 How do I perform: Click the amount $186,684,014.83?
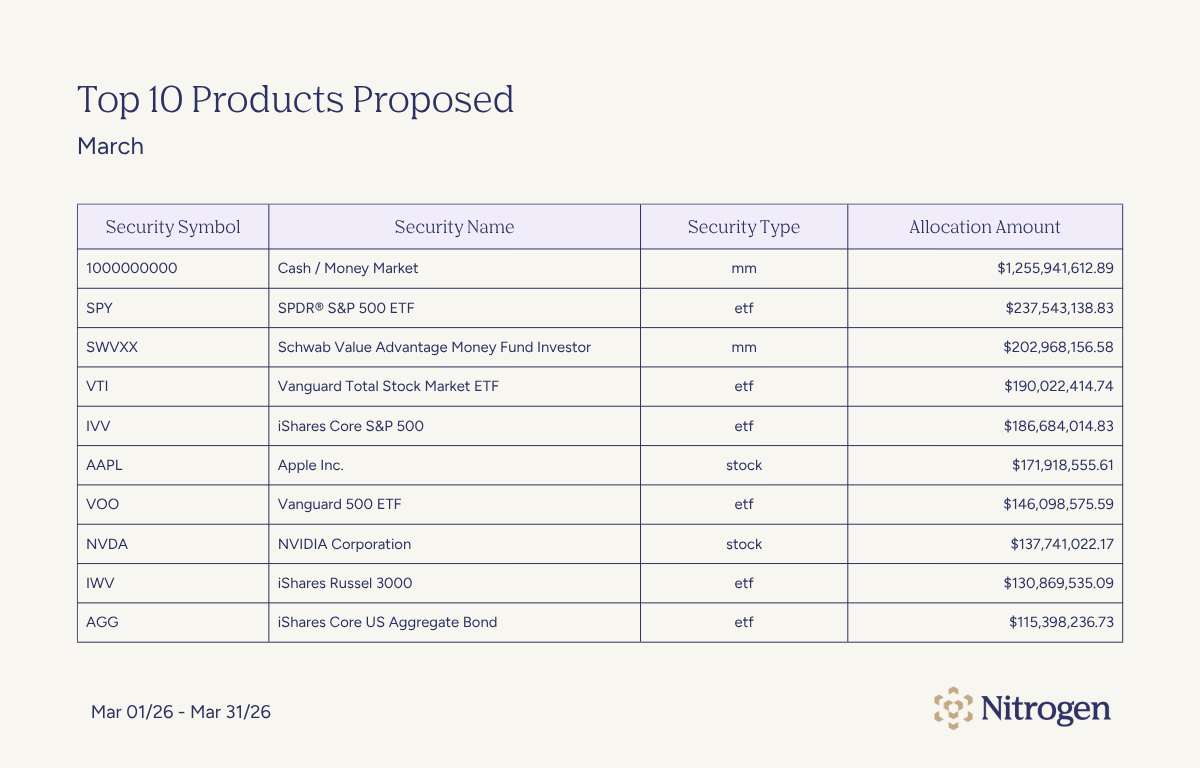1059,426
